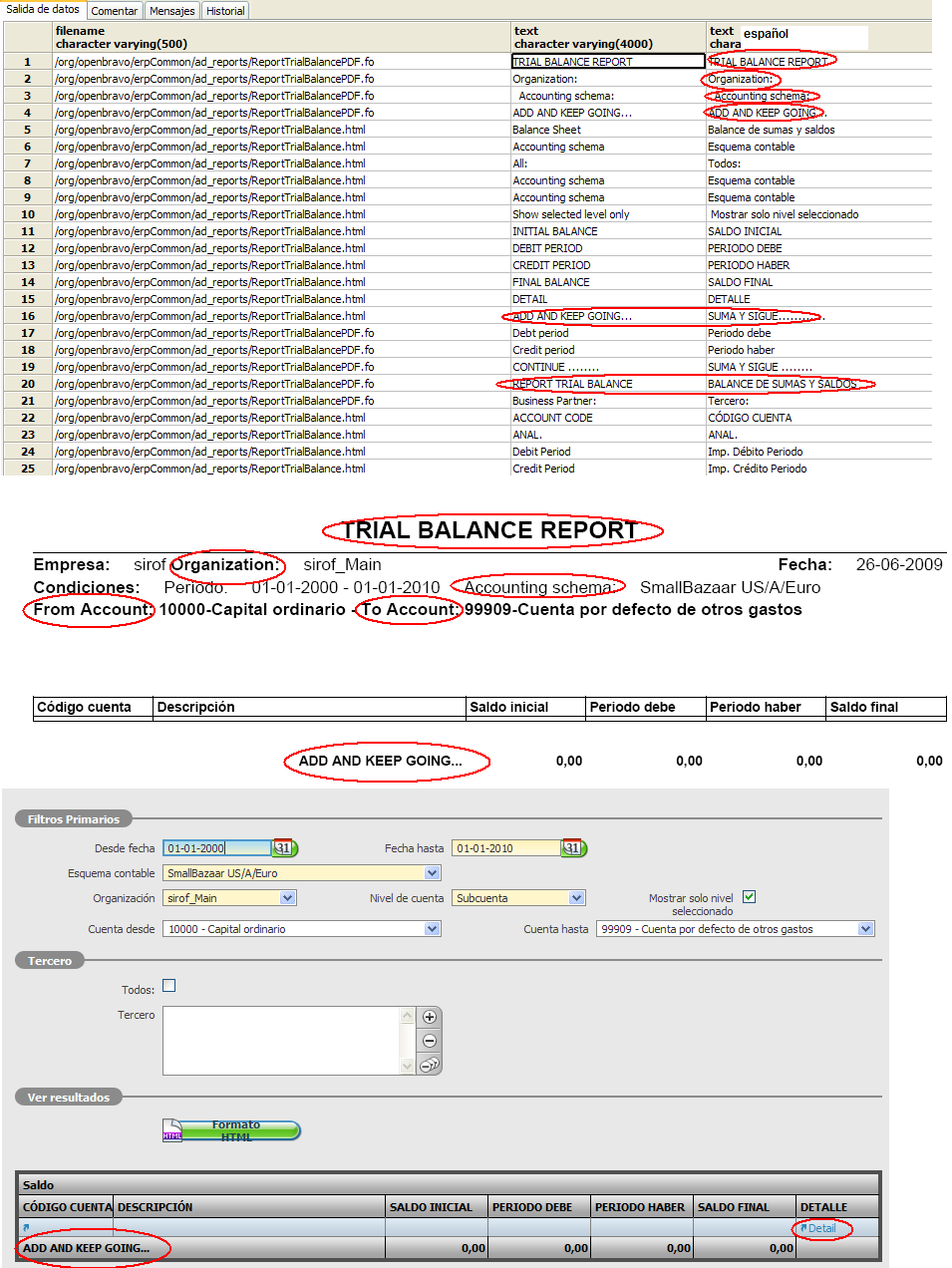The height and width of the screenshot is (1268, 952).
Task: Click the 'Business Partner:' cell
Action: coord(607,401)
